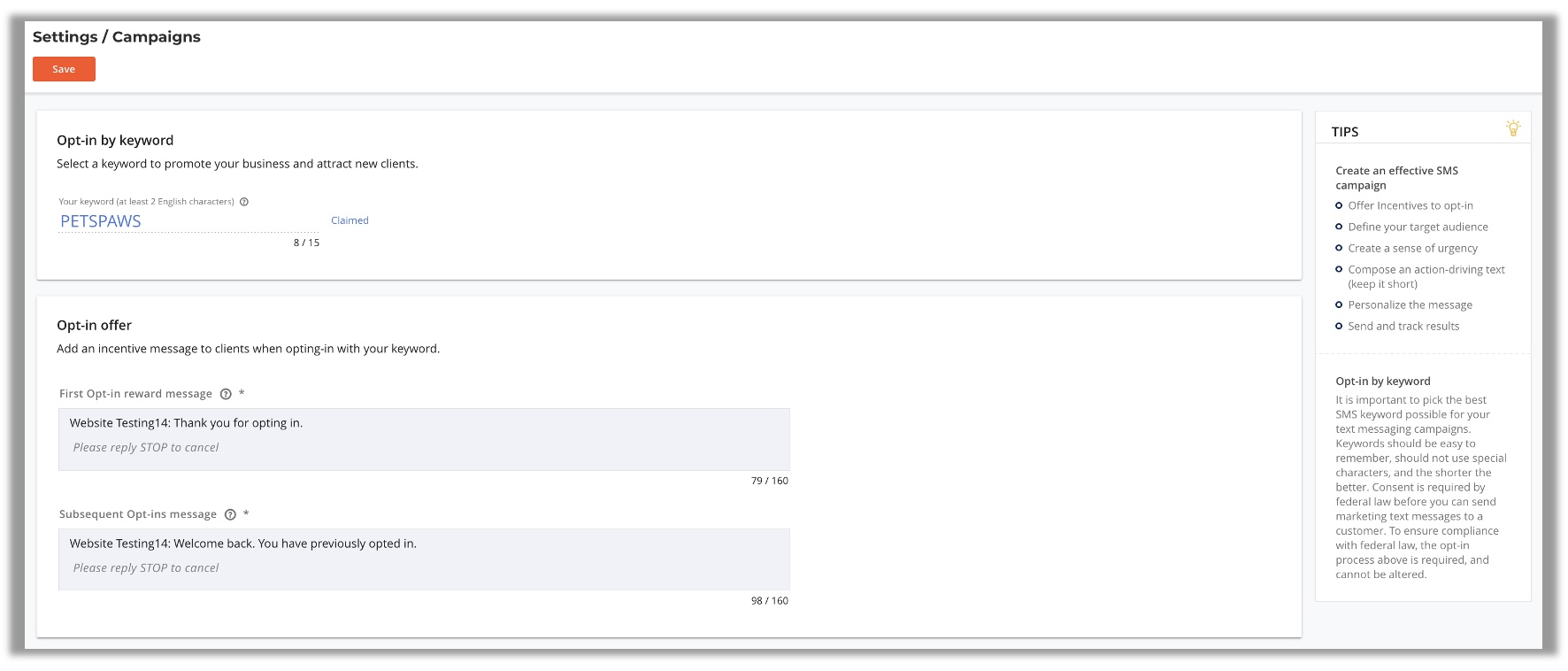This screenshot has height=671, width=1568.
Task: Edit the PETSPAWS keyword field
Action: pos(188,221)
